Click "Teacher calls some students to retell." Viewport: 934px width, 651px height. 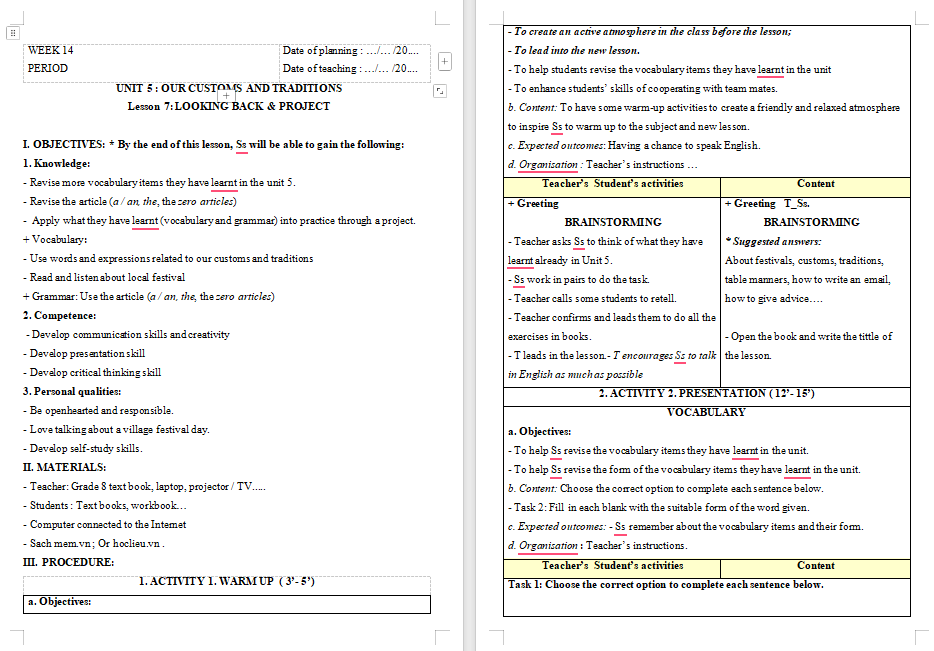point(592,299)
